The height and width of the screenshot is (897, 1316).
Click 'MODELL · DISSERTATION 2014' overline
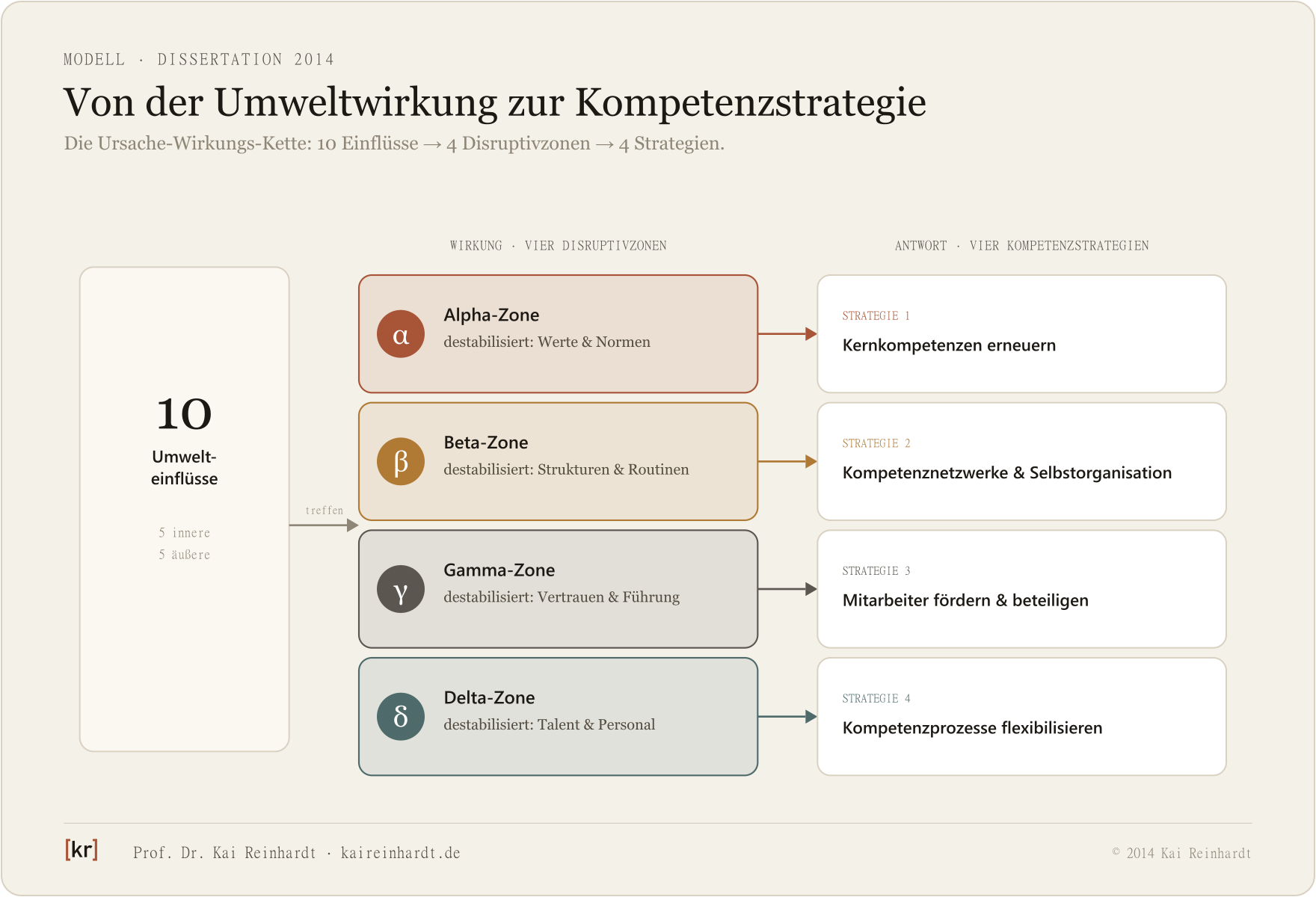tap(199, 60)
